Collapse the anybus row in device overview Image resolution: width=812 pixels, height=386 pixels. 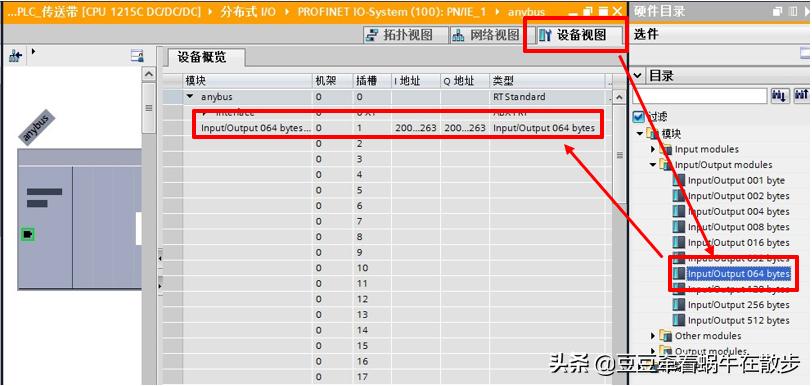coord(190,96)
